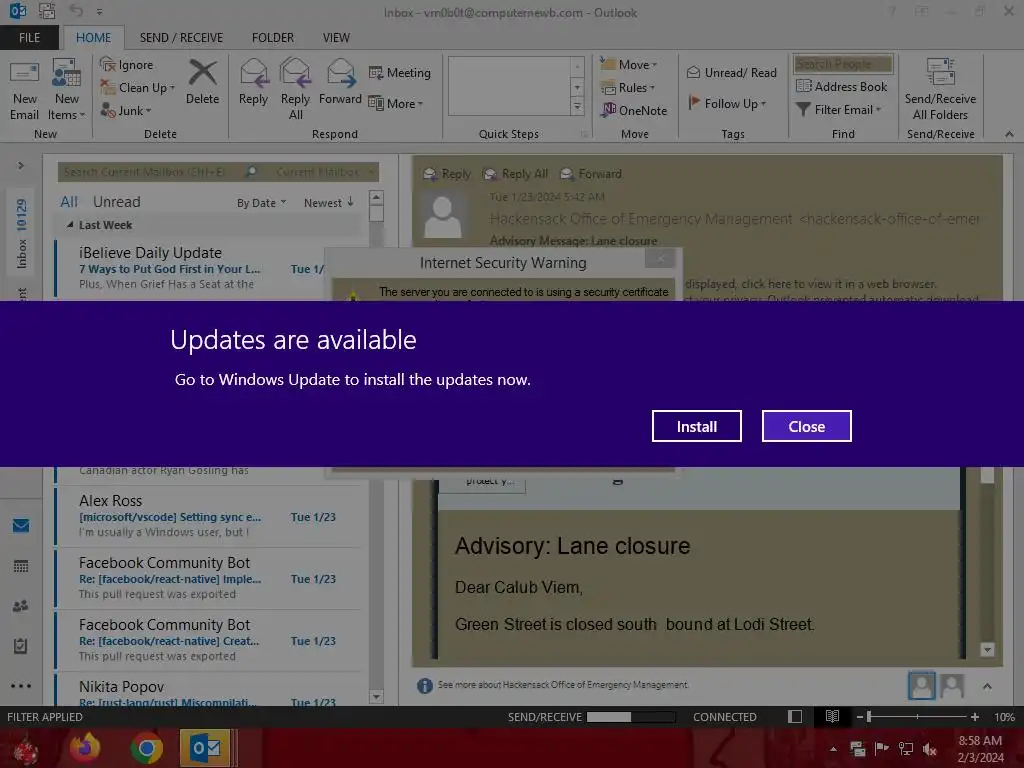Image resolution: width=1024 pixels, height=768 pixels.
Task: Open the Address Book
Action: click(x=841, y=86)
